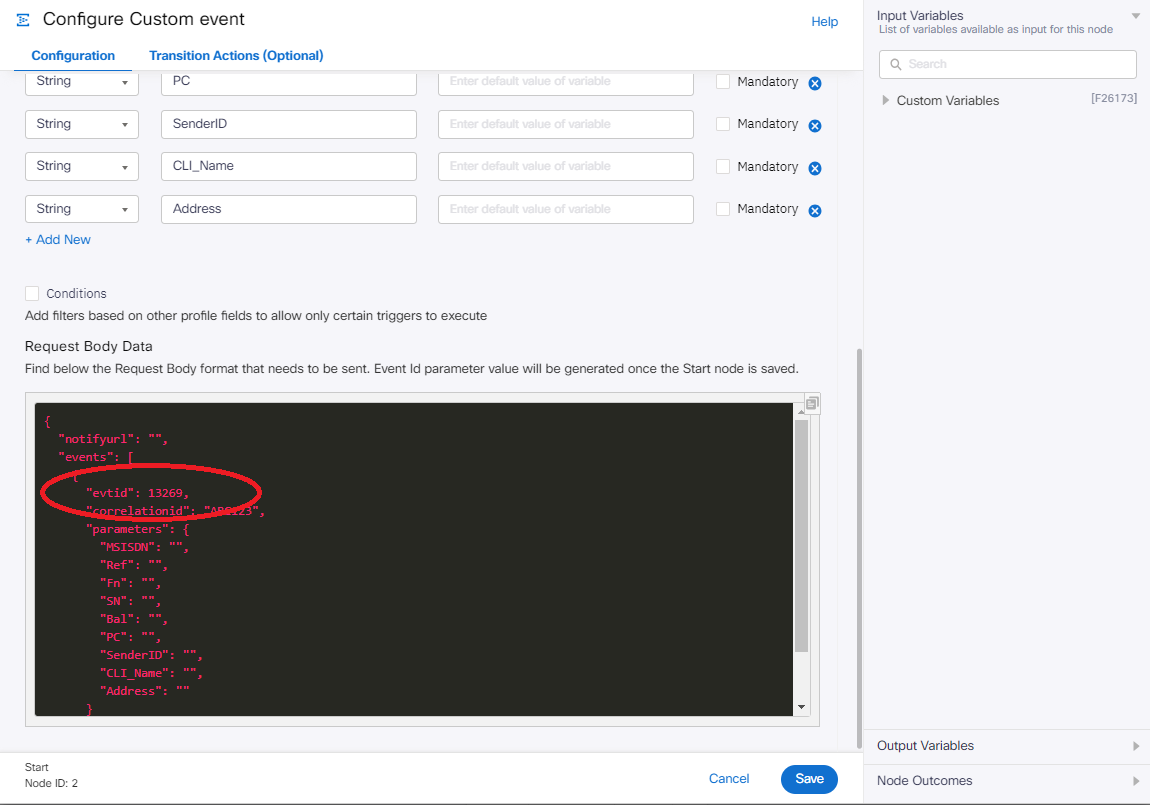Collapse the Input Variables panel arrow
1150x805 pixels.
coord(1135,16)
